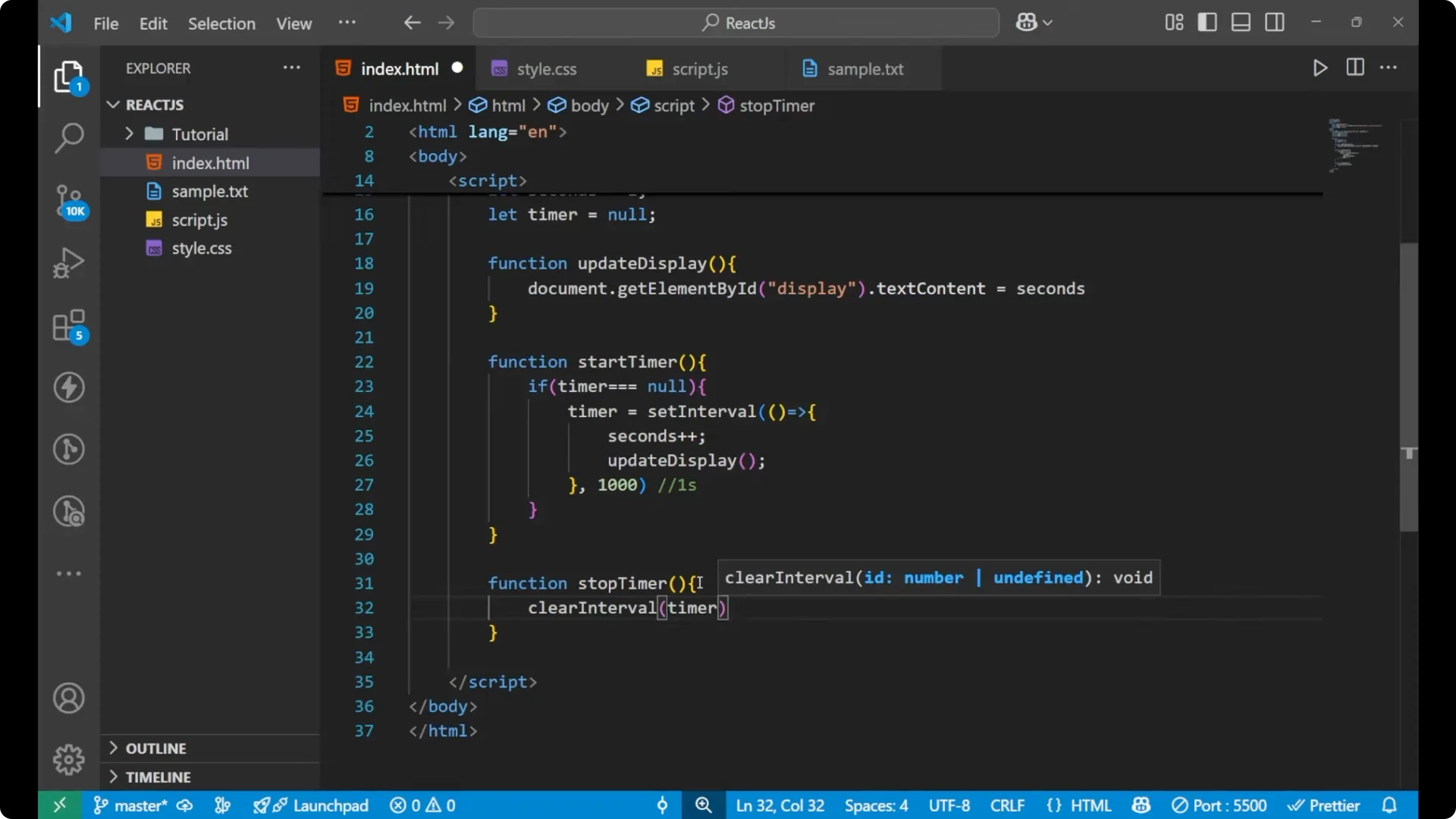Switch to the style.css tab
Viewport: 1456px width, 819px height.
point(546,68)
